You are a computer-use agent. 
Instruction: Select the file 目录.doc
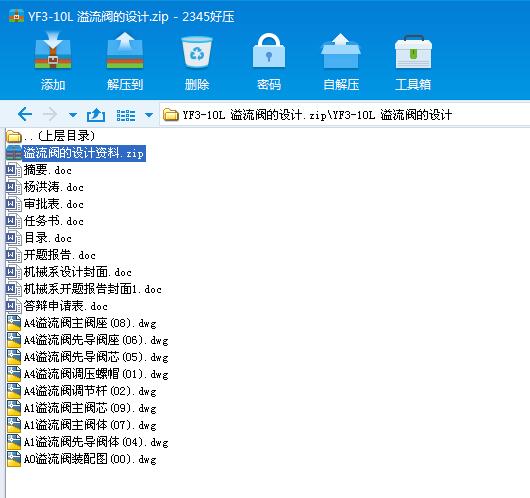click(x=39, y=238)
